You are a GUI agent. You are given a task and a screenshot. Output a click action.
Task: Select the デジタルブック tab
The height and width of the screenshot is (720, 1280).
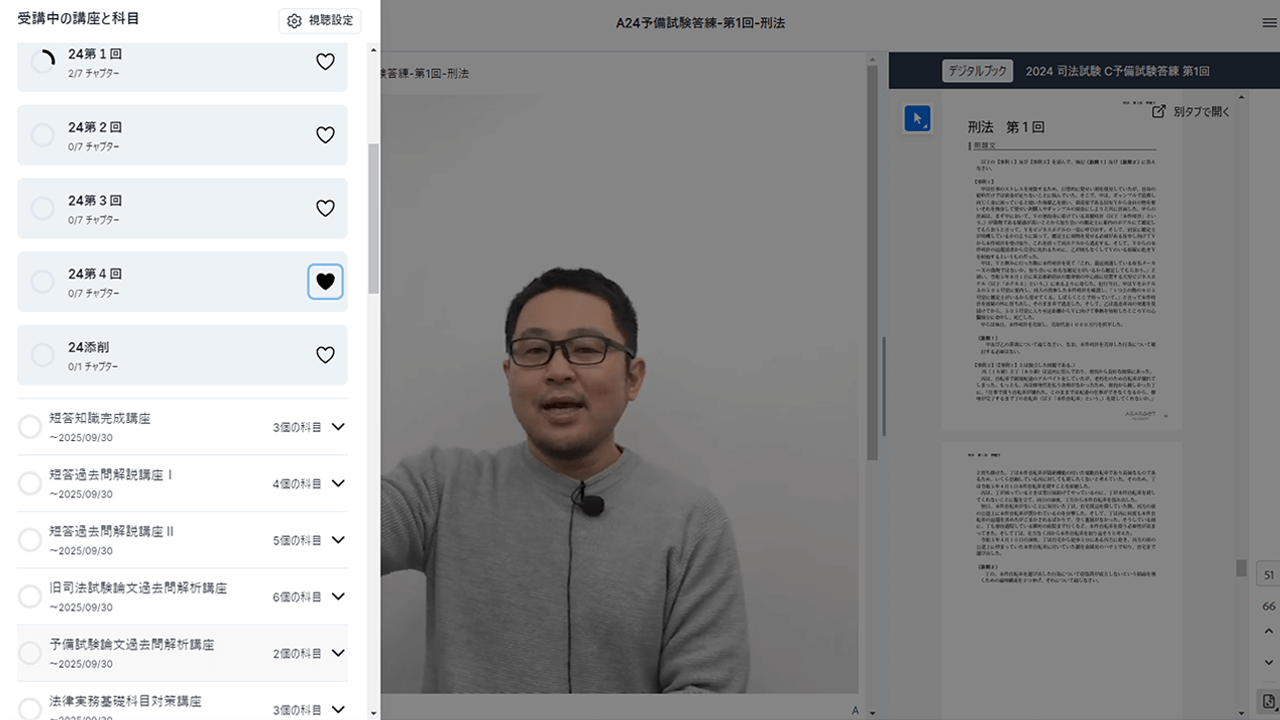click(978, 71)
